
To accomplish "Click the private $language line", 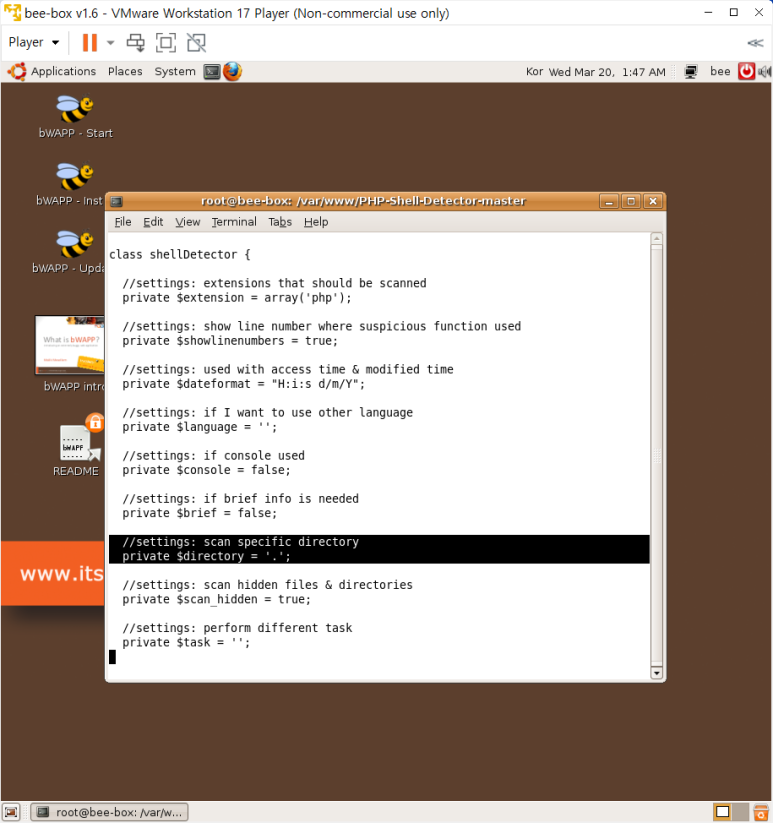I will click(x=199, y=427).
